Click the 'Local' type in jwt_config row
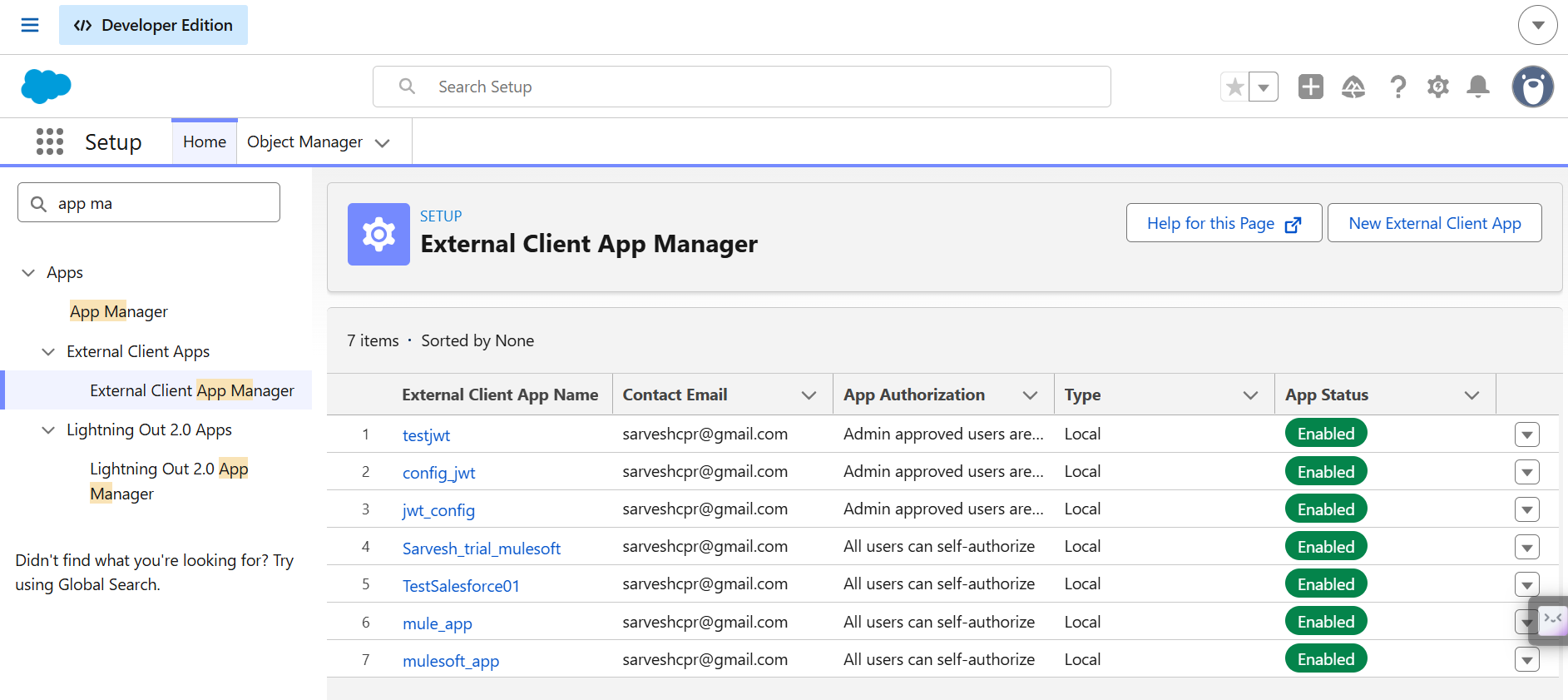This screenshot has height=700, width=1568. [1082, 509]
